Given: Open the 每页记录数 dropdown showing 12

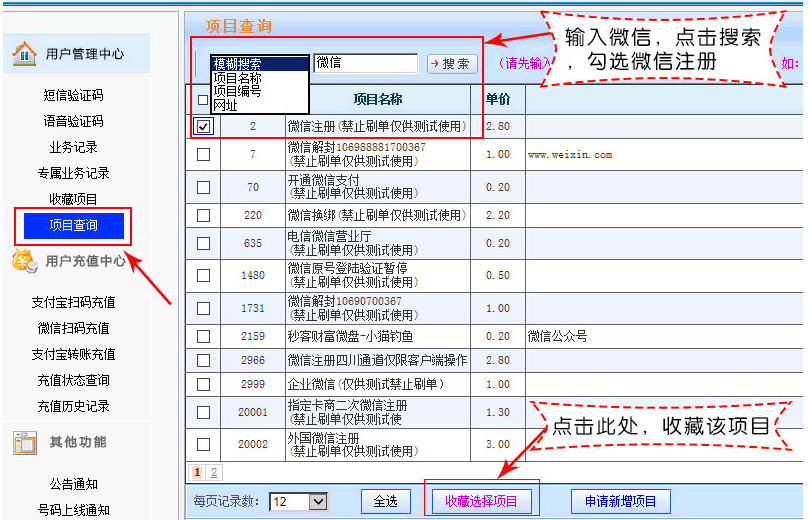Looking at the screenshot, I should coord(298,501).
